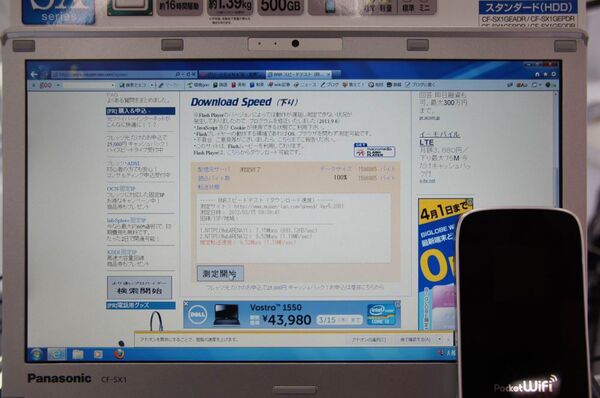Screen dimensions: 600x398
Task: Open the Favorites star icon
Action: pyautogui.click(x=545, y=74)
